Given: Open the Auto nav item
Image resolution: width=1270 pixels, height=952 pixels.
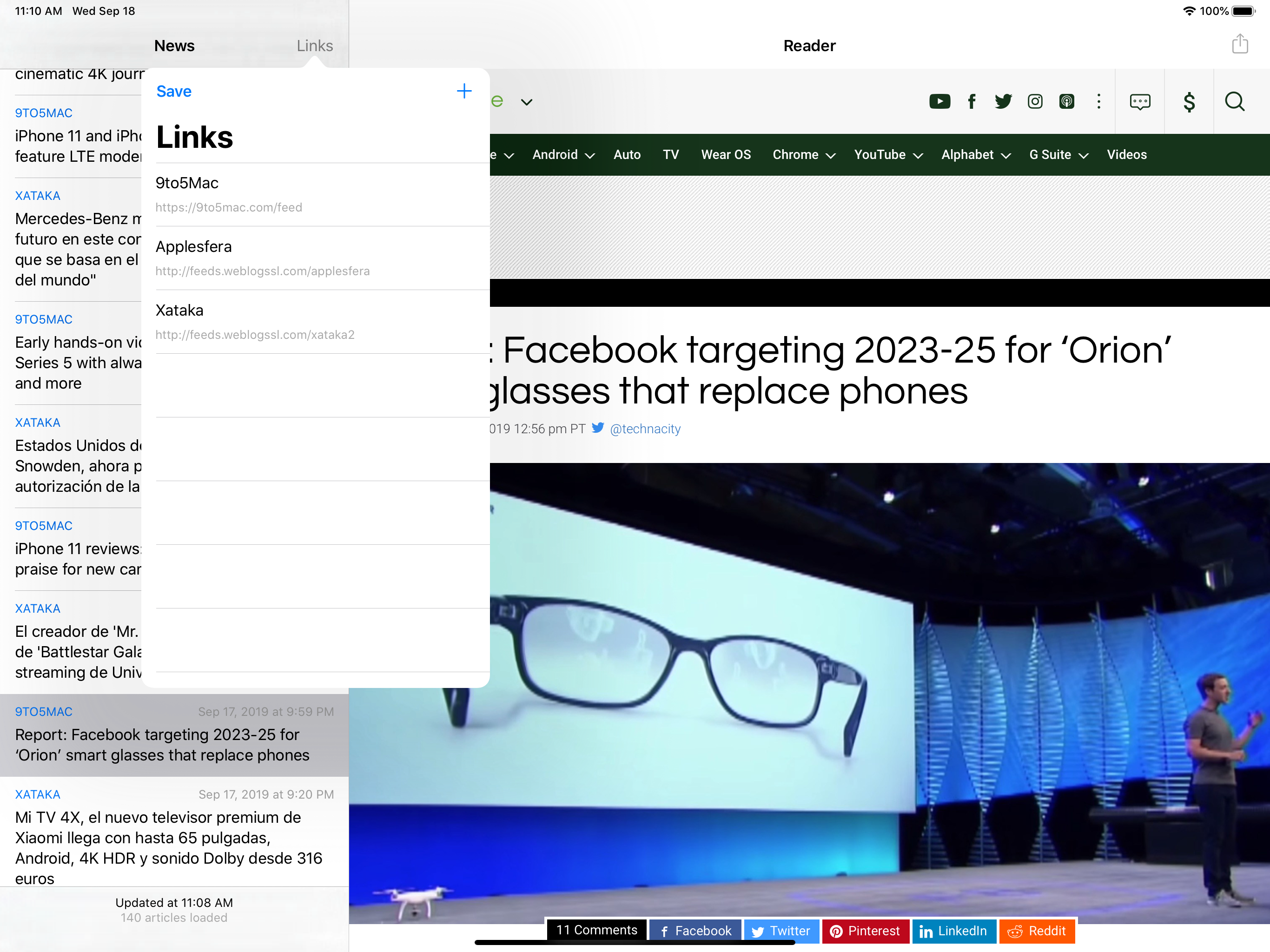Looking at the screenshot, I should click(627, 154).
